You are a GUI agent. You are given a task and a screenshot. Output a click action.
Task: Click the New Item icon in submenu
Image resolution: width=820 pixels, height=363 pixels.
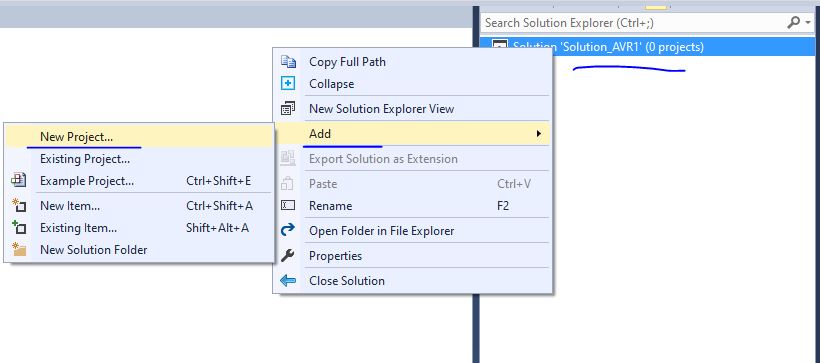click(19, 206)
